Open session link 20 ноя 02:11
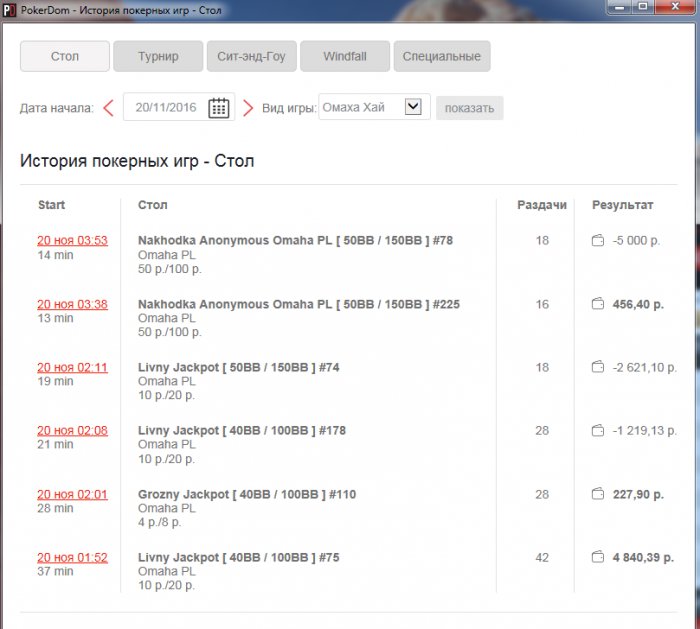 [72, 367]
